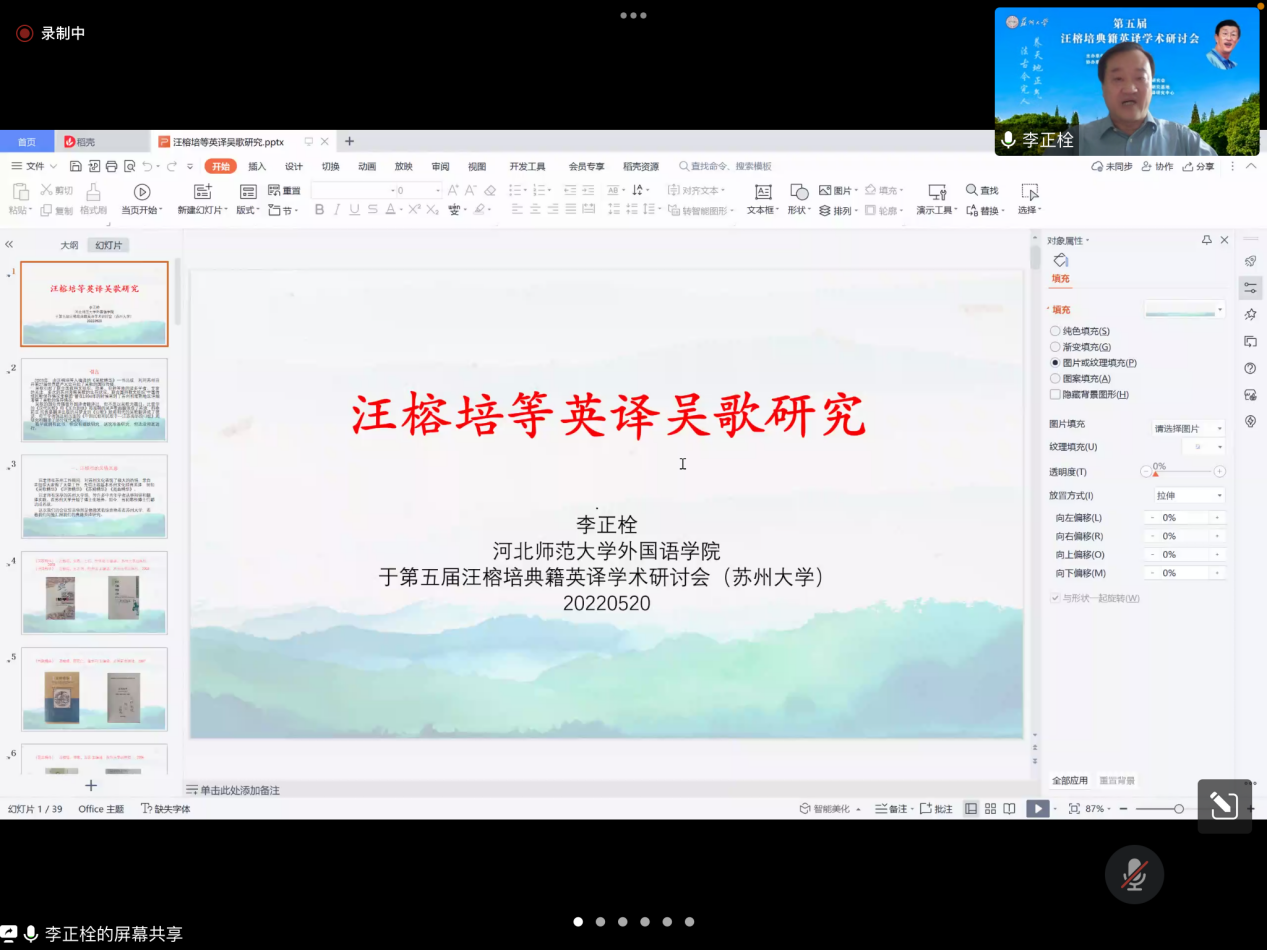
Task: Check the 隐藏背景图形 checkbox
Action: coord(1055,395)
